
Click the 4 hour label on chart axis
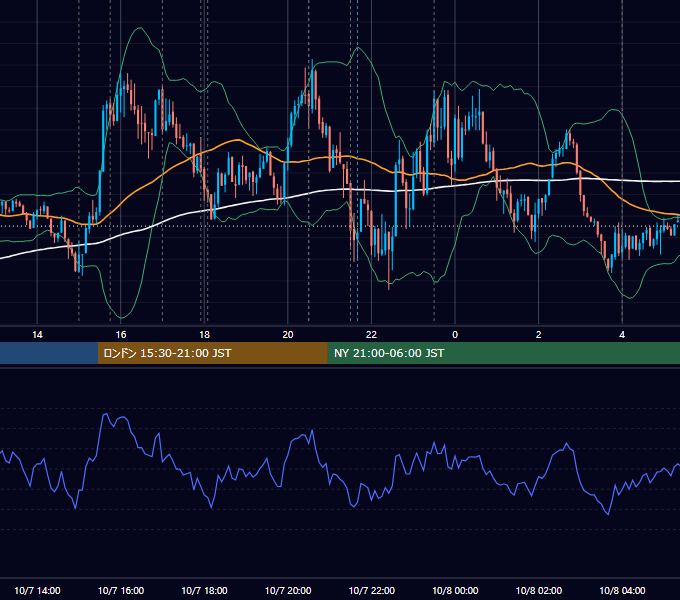[x=622, y=335]
